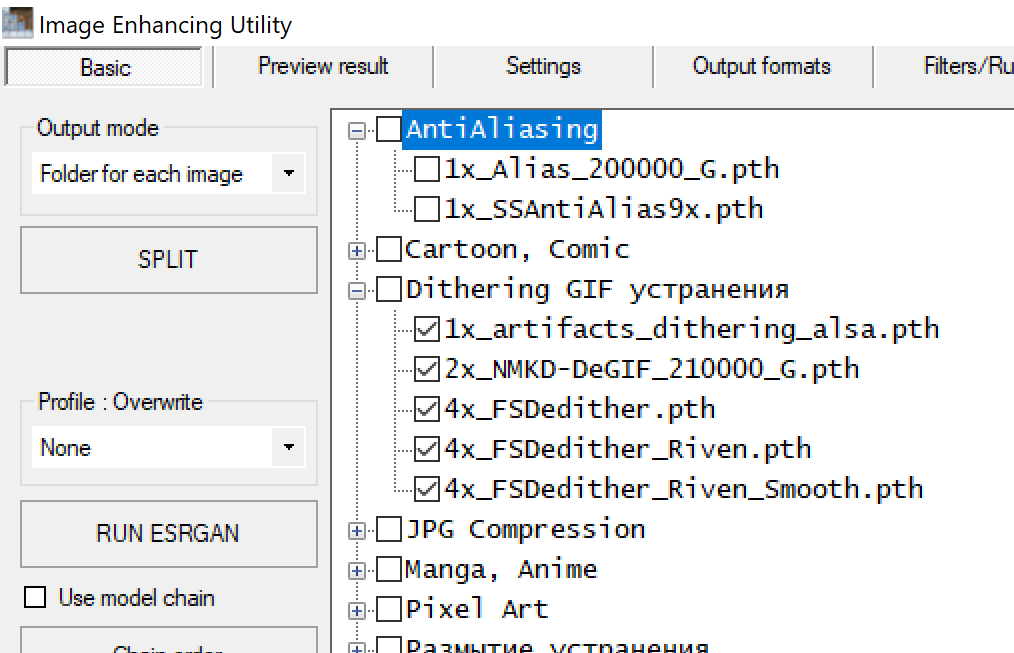Expand the Manga, Anime group
Viewport: 1014px width, 653px height.
coord(356,568)
